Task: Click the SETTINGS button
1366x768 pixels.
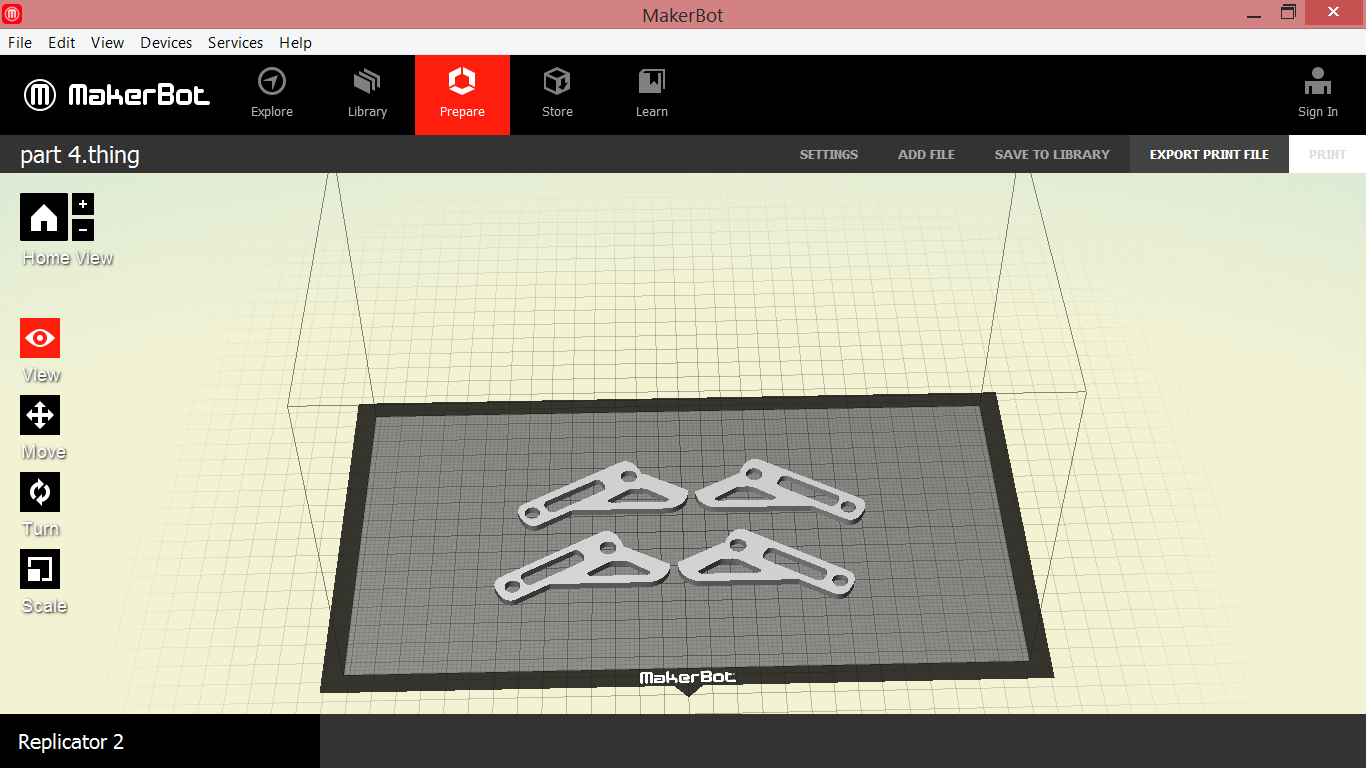Action: click(829, 155)
